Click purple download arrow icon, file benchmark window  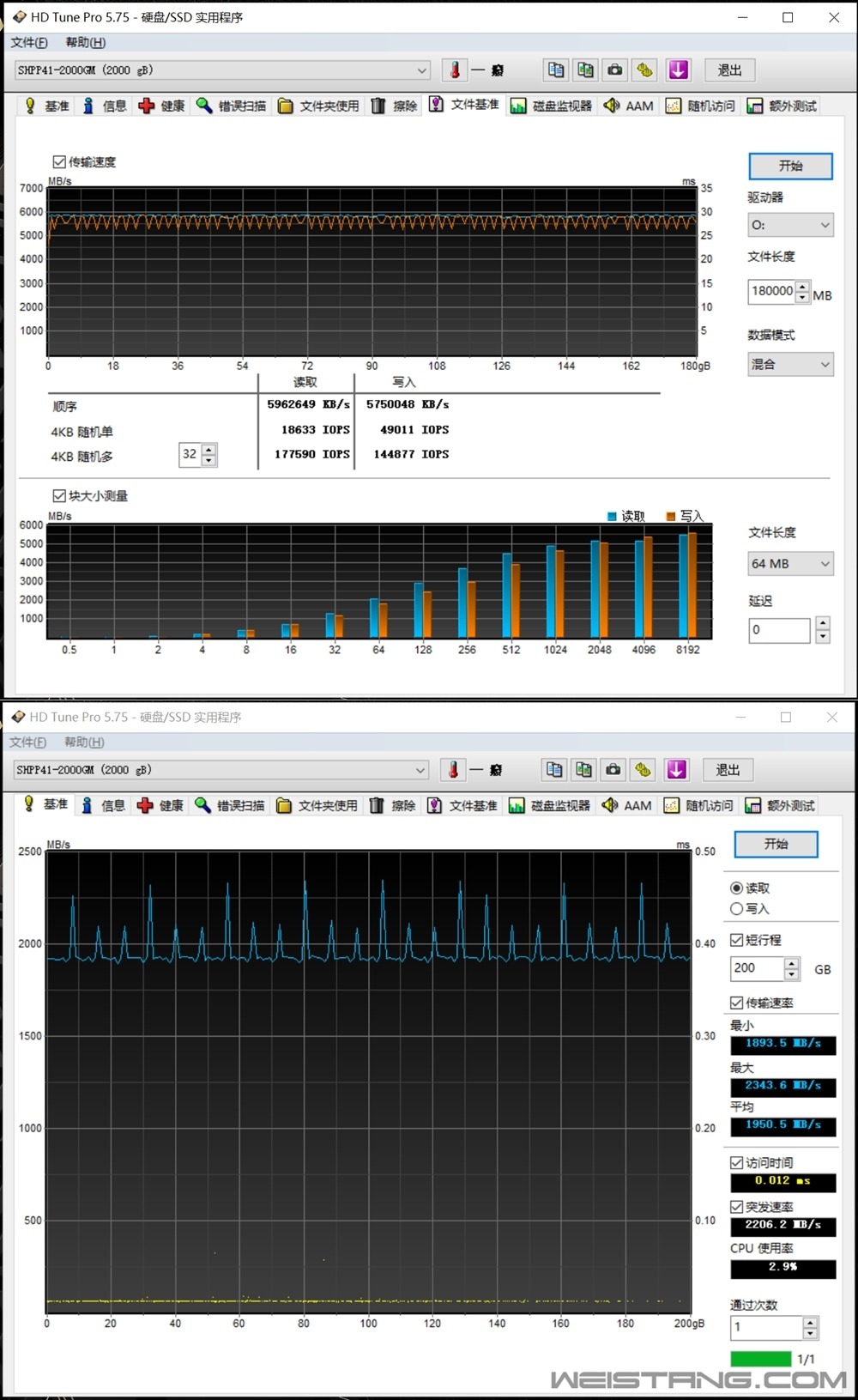(x=679, y=70)
